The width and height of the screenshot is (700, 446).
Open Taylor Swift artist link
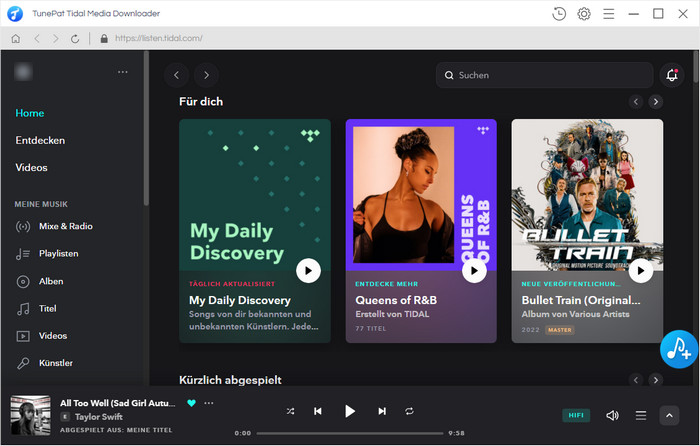click(x=99, y=417)
